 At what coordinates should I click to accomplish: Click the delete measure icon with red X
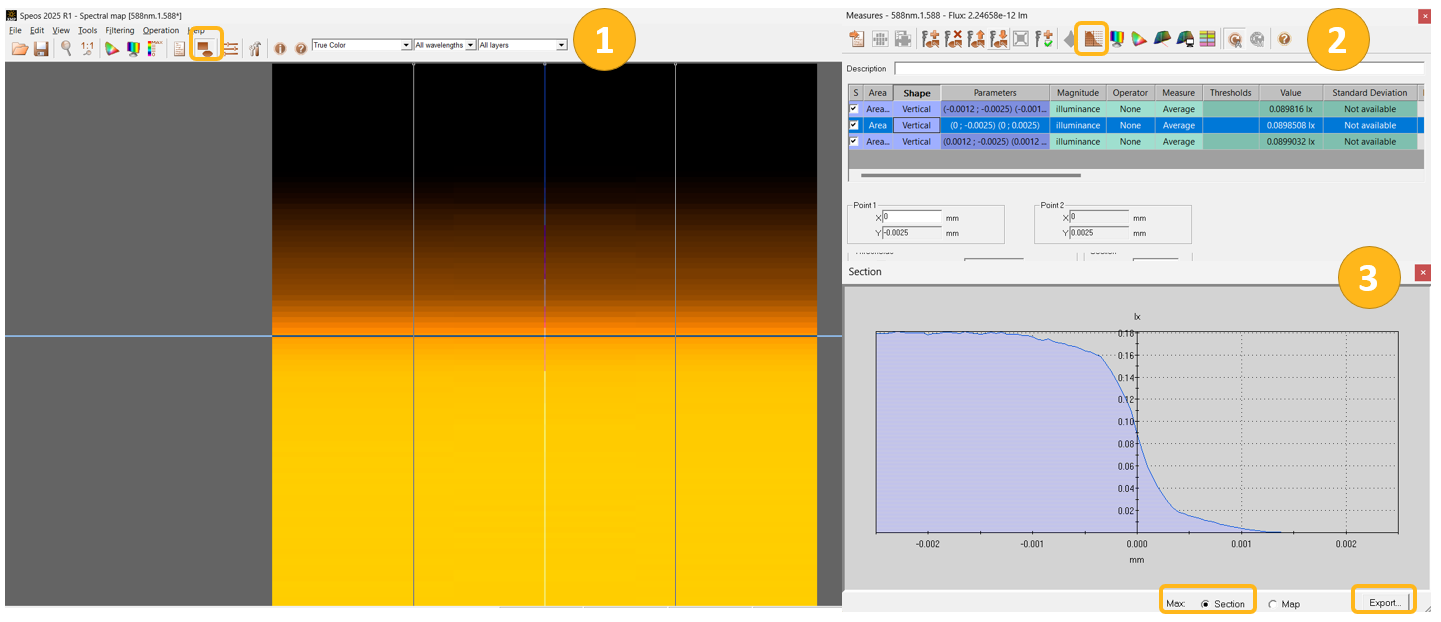(x=953, y=39)
